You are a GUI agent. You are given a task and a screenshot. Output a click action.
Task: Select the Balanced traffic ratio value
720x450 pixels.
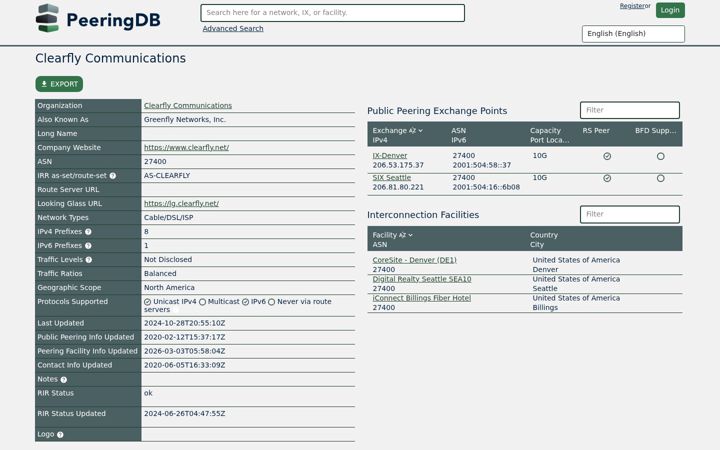[x=160, y=274]
